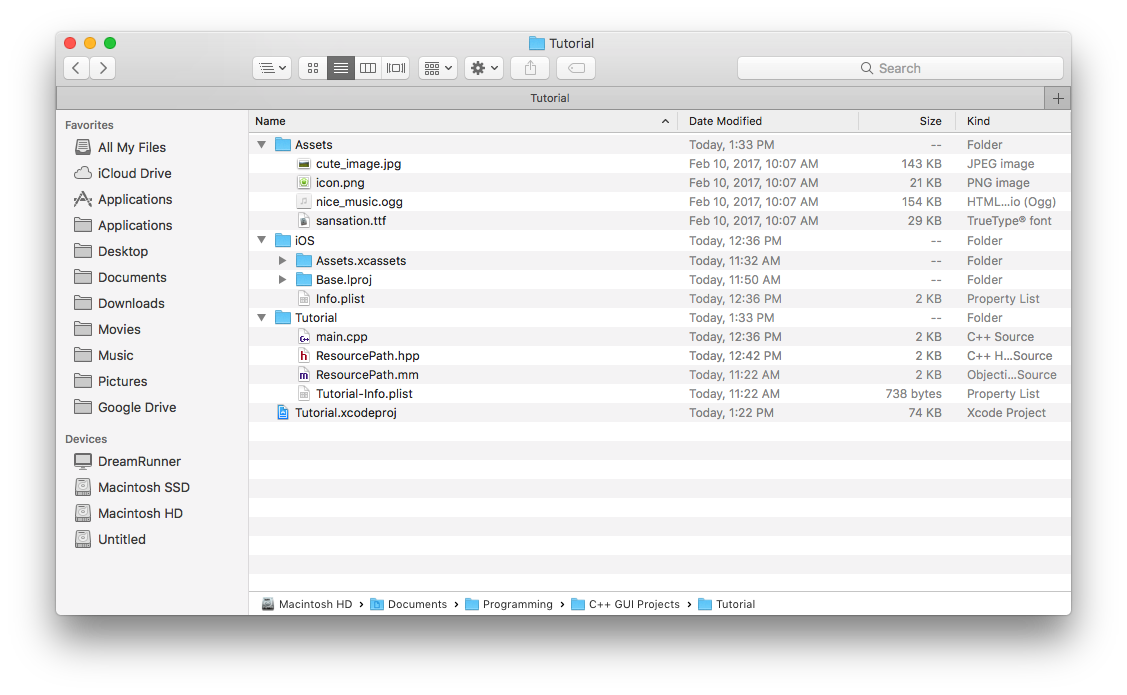Open the item arrangement dropdown
This screenshot has height=695, width=1127.
[437, 67]
